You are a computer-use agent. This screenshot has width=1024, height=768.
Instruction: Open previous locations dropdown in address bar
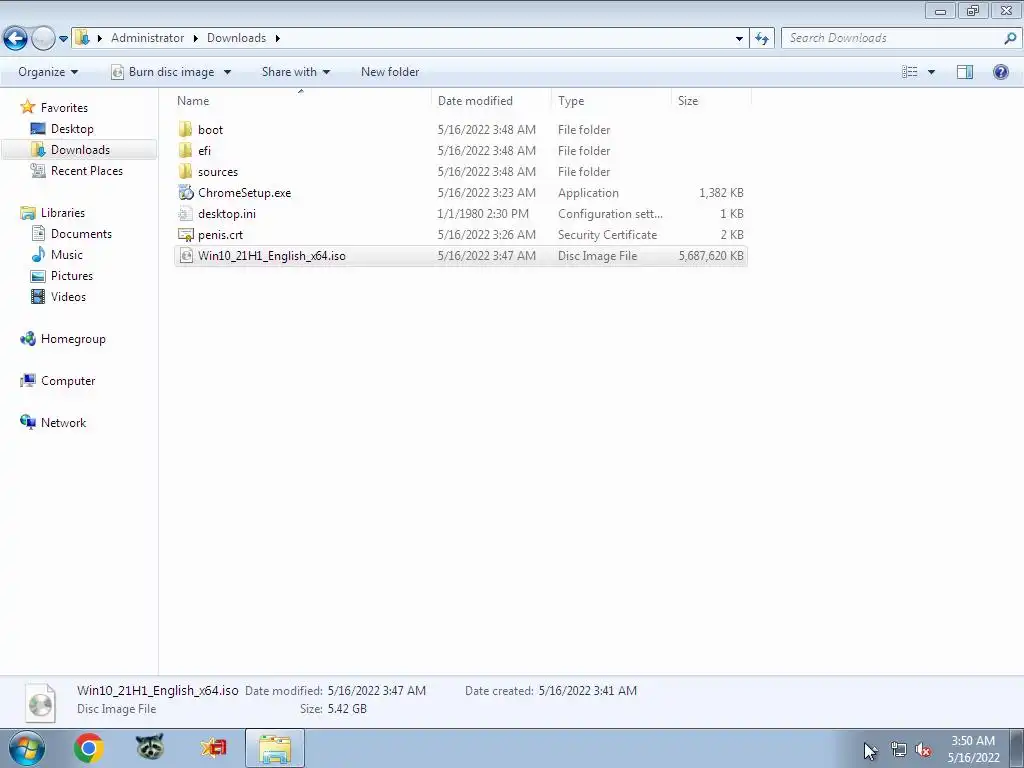point(739,38)
